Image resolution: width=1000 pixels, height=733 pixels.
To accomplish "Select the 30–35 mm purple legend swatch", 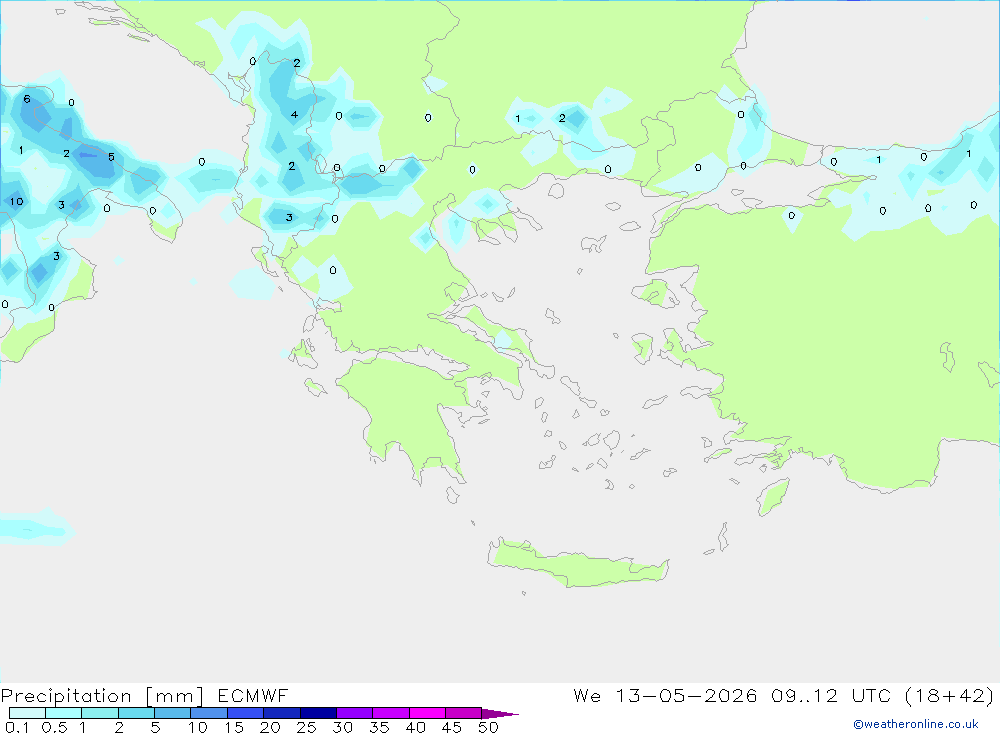I will [355, 713].
